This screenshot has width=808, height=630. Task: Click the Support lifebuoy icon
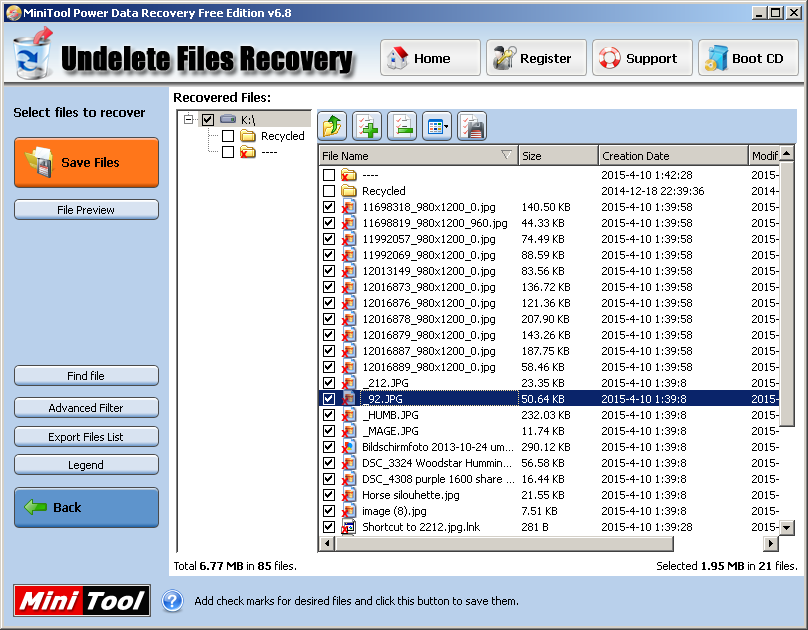pyautogui.click(x=610, y=58)
